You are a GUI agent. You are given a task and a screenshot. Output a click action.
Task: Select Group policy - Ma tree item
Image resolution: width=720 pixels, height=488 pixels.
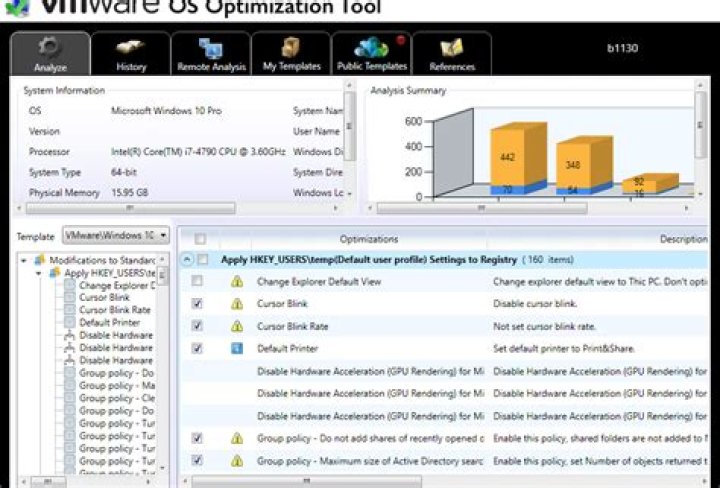click(x=117, y=386)
